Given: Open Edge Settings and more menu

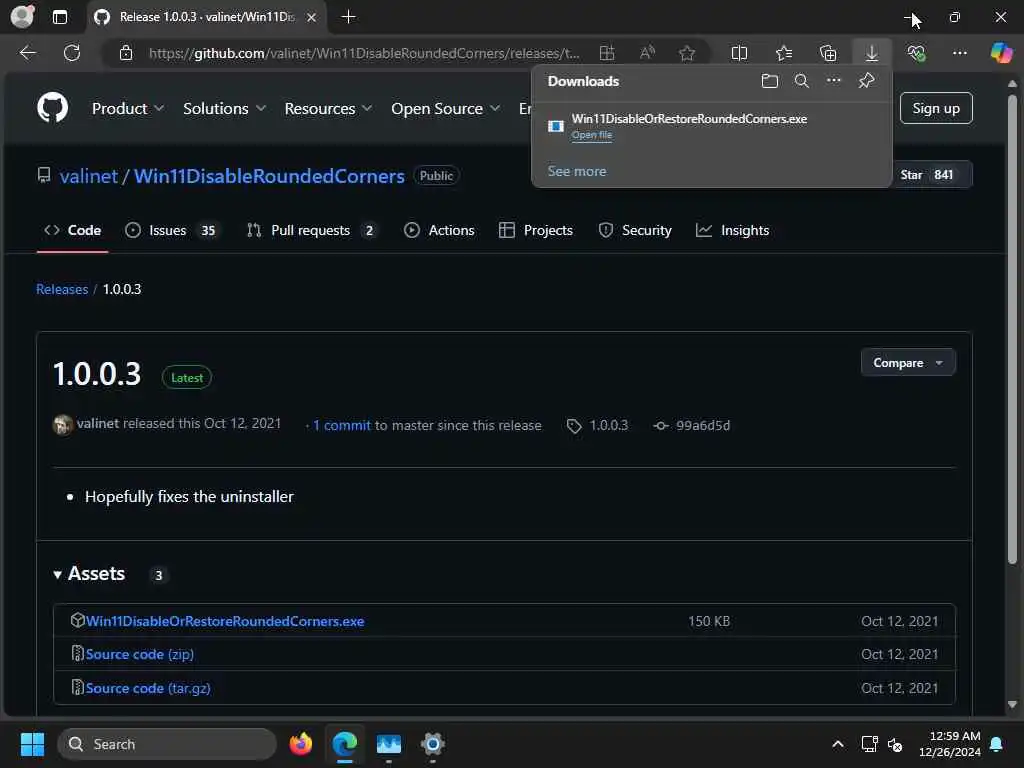Looking at the screenshot, I should coord(959,53).
